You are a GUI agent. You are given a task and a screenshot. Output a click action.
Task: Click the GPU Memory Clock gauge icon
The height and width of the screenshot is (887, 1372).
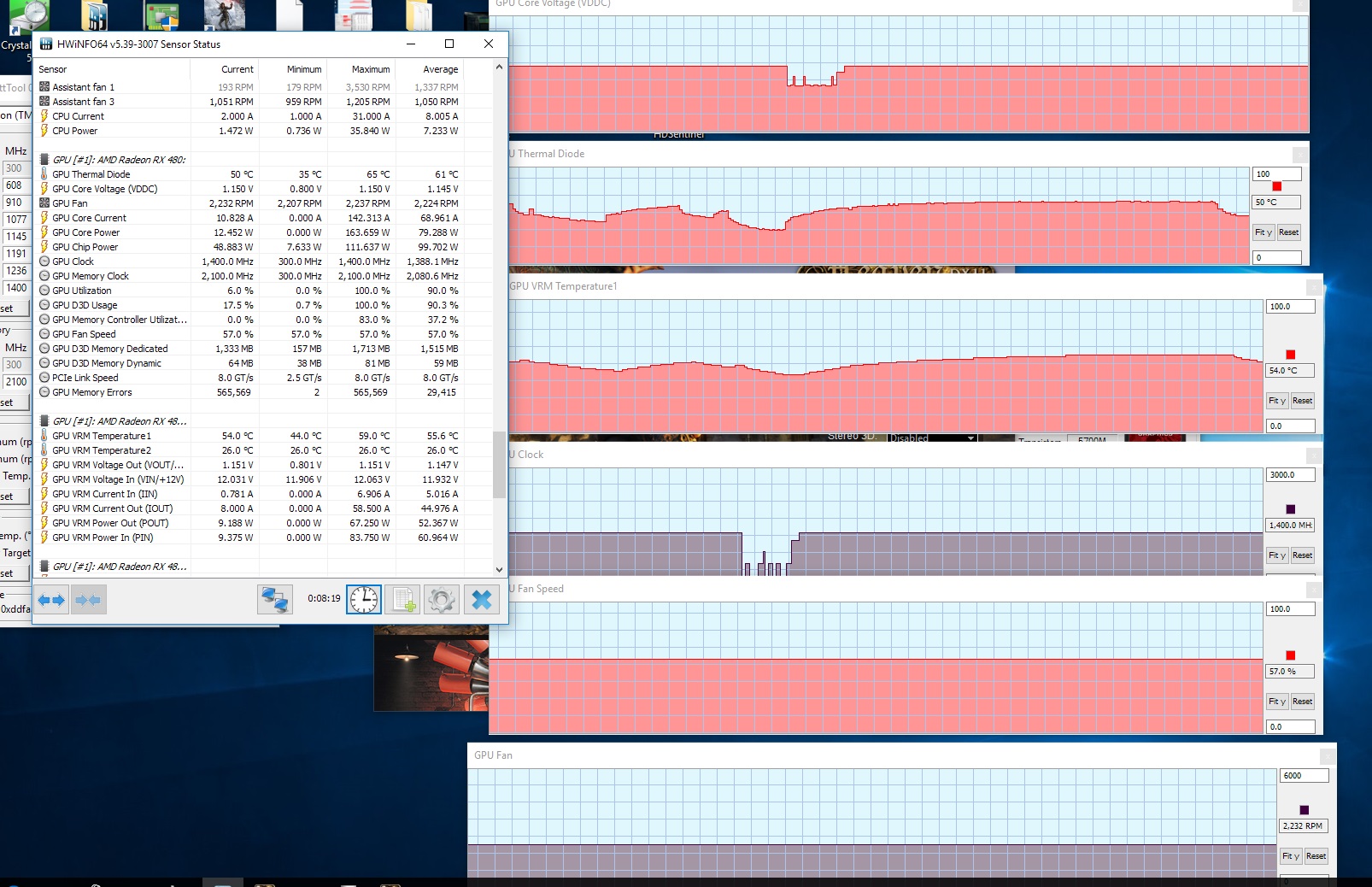(44, 276)
